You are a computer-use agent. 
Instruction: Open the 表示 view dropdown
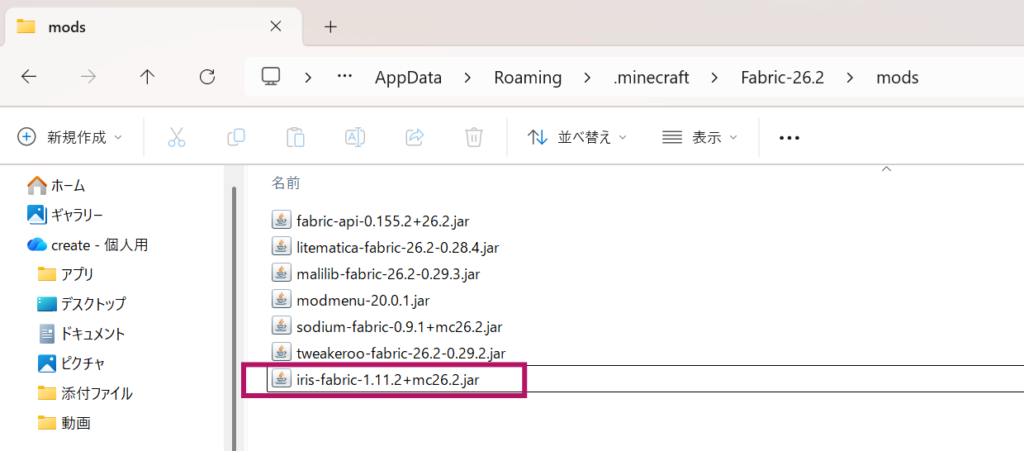(x=699, y=137)
